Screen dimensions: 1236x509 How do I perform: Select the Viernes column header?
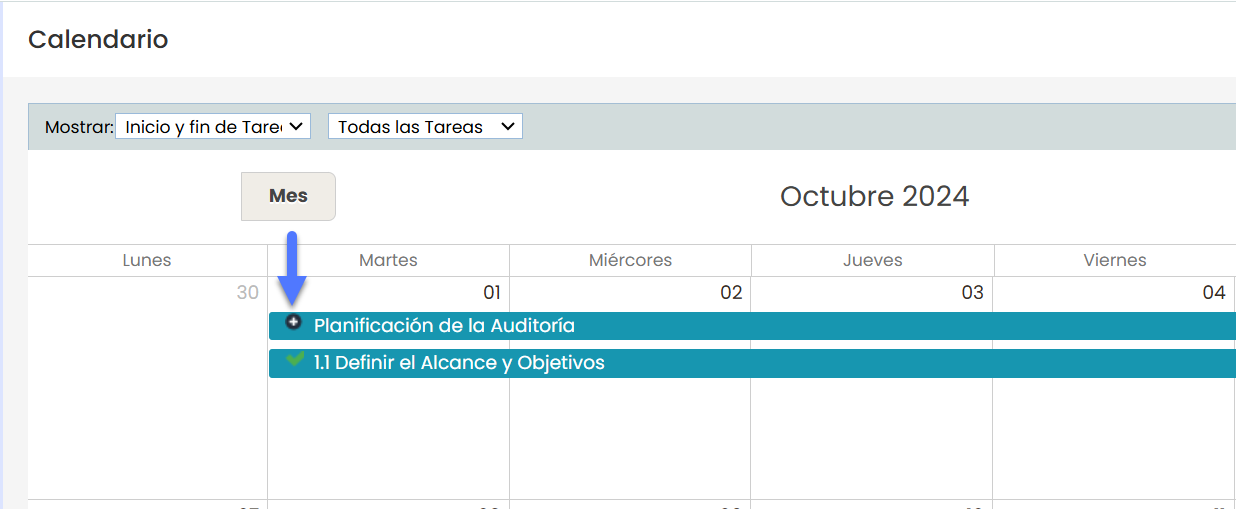click(x=1114, y=260)
